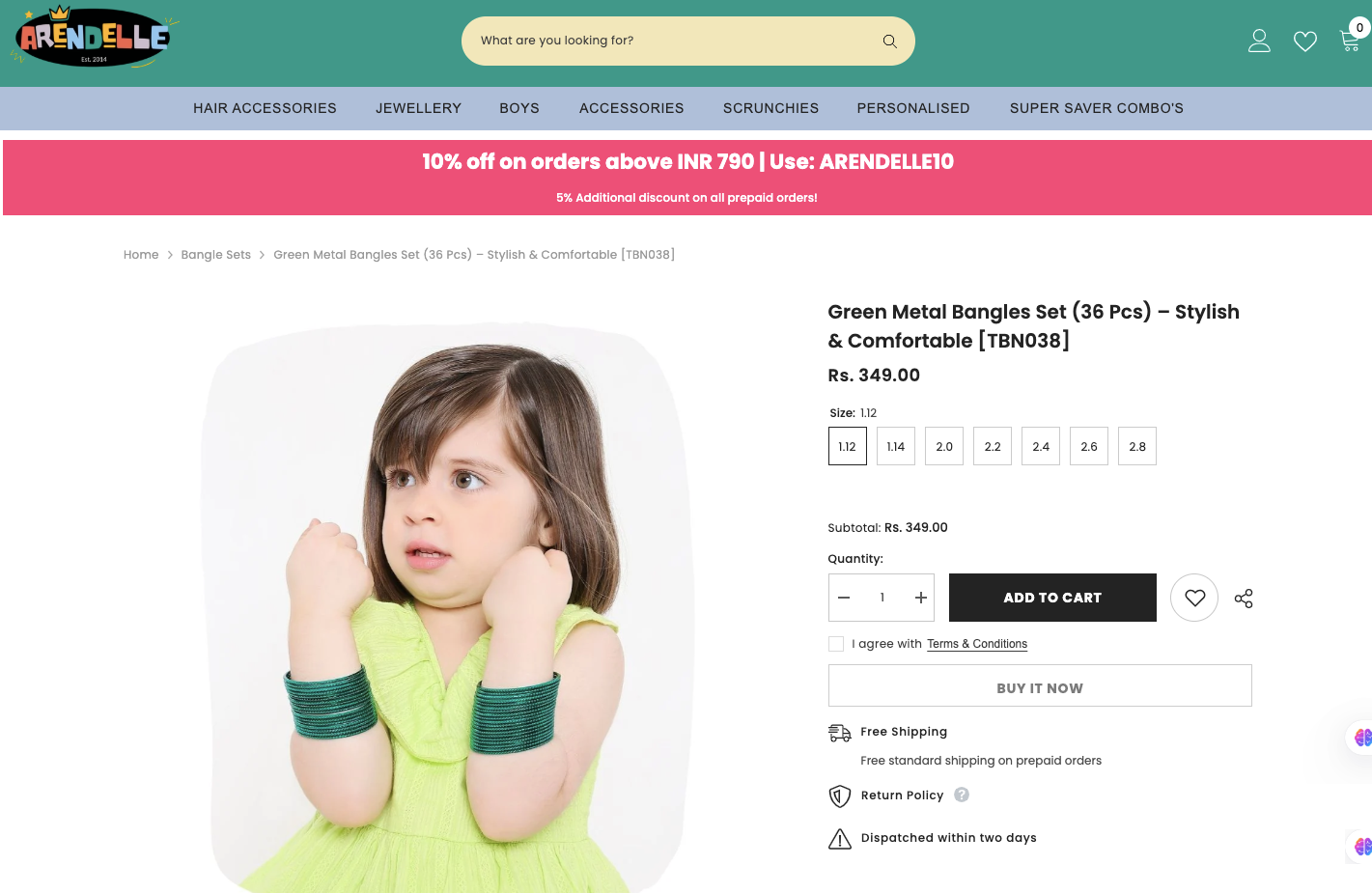The width and height of the screenshot is (1372, 893).
Task: Decrease quantity with minus button
Action: coord(844,598)
